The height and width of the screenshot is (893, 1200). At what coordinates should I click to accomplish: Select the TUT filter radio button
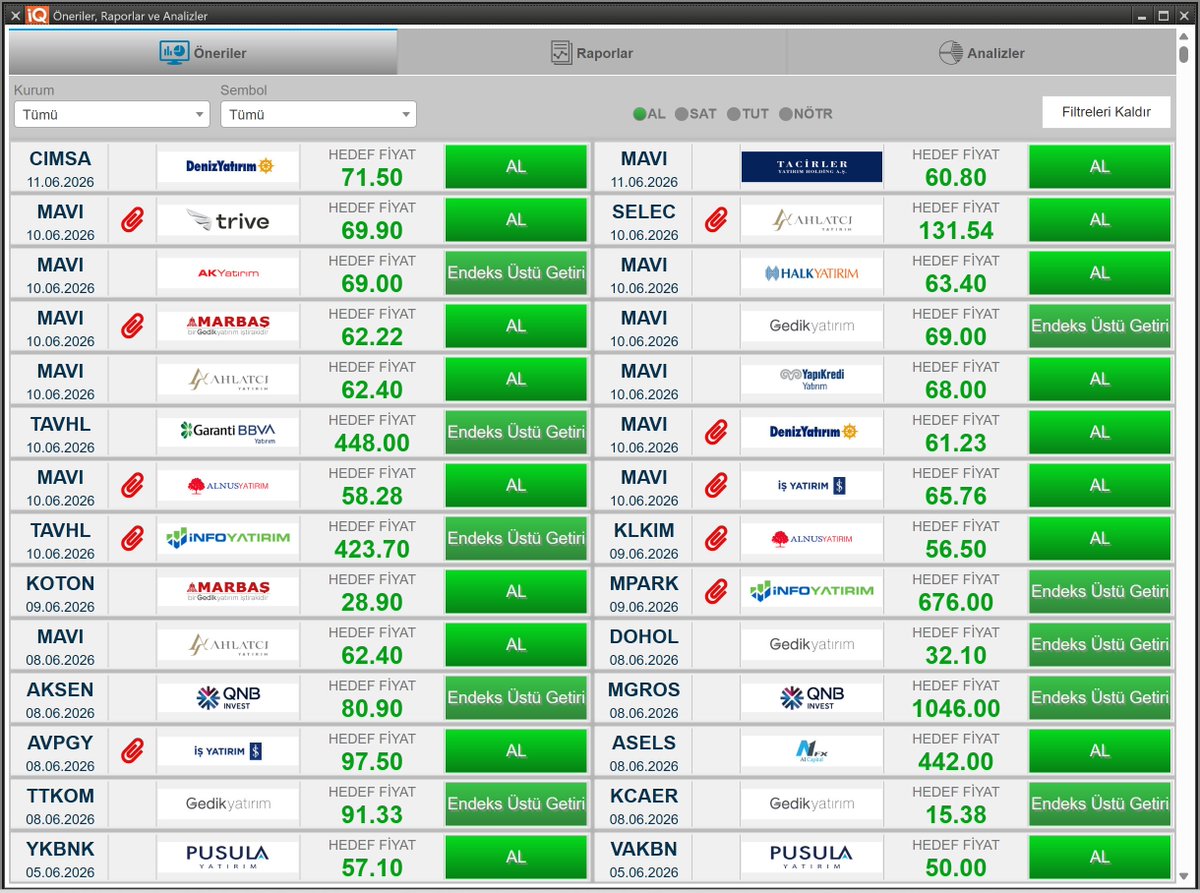coord(734,114)
